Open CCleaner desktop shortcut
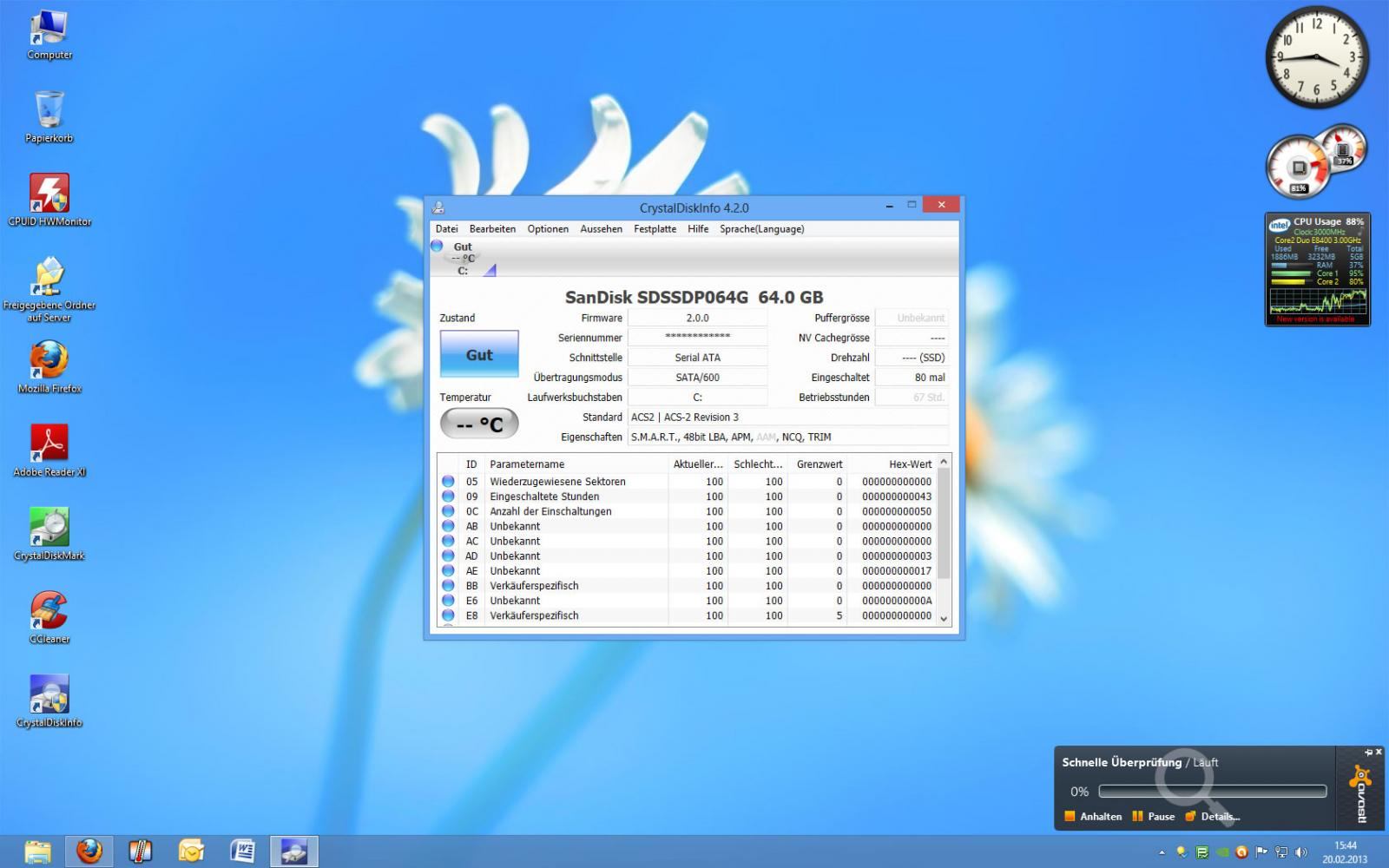The image size is (1389, 868). pos(49,617)
